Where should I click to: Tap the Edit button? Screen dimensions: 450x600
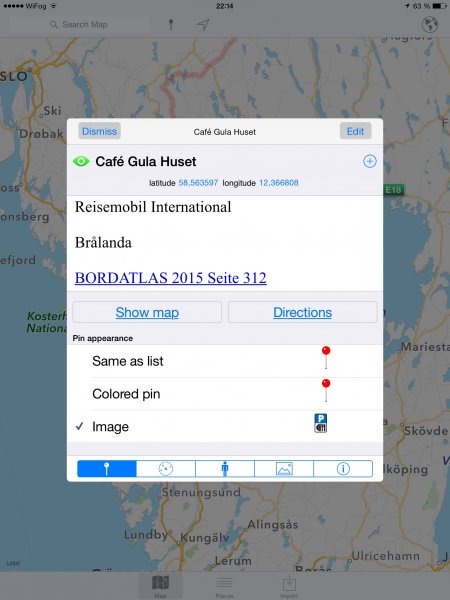tap(355, 131)
